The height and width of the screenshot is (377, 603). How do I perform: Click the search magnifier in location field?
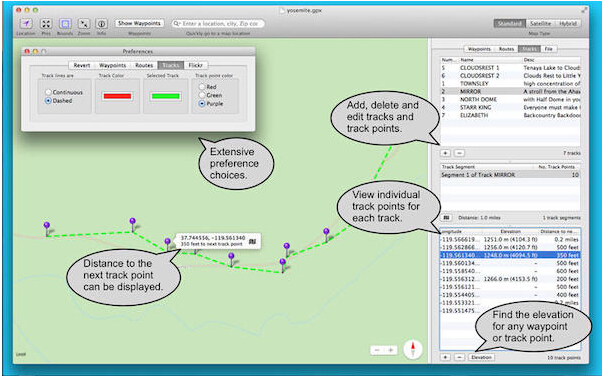(x=176, y=23)
